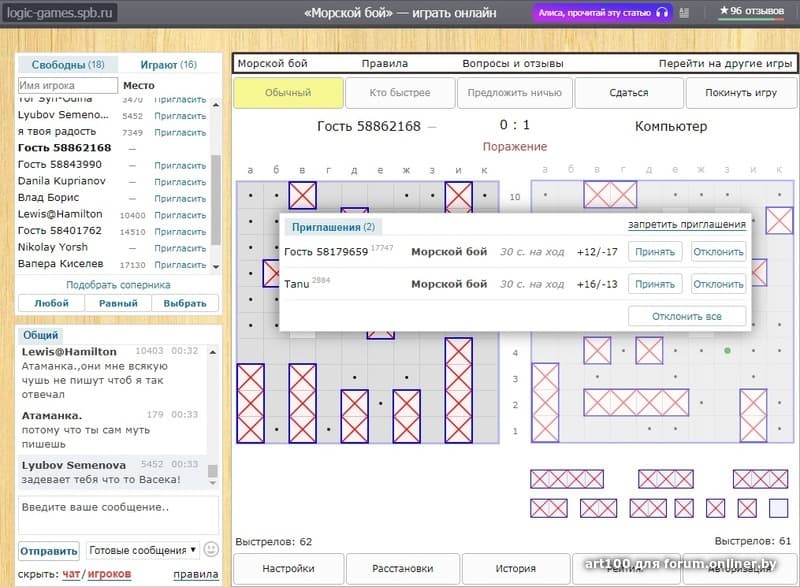
Task: Click 'Отклонить все' invitations button
Action: (686, 316)
